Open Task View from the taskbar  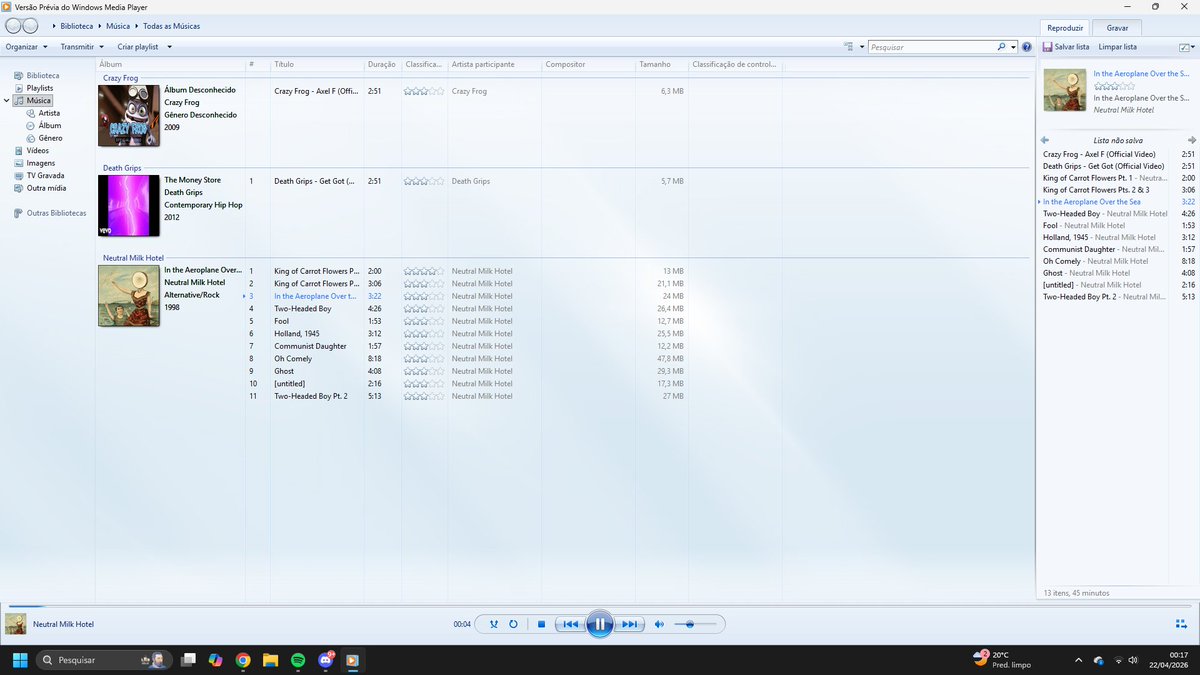pos(188,660)
